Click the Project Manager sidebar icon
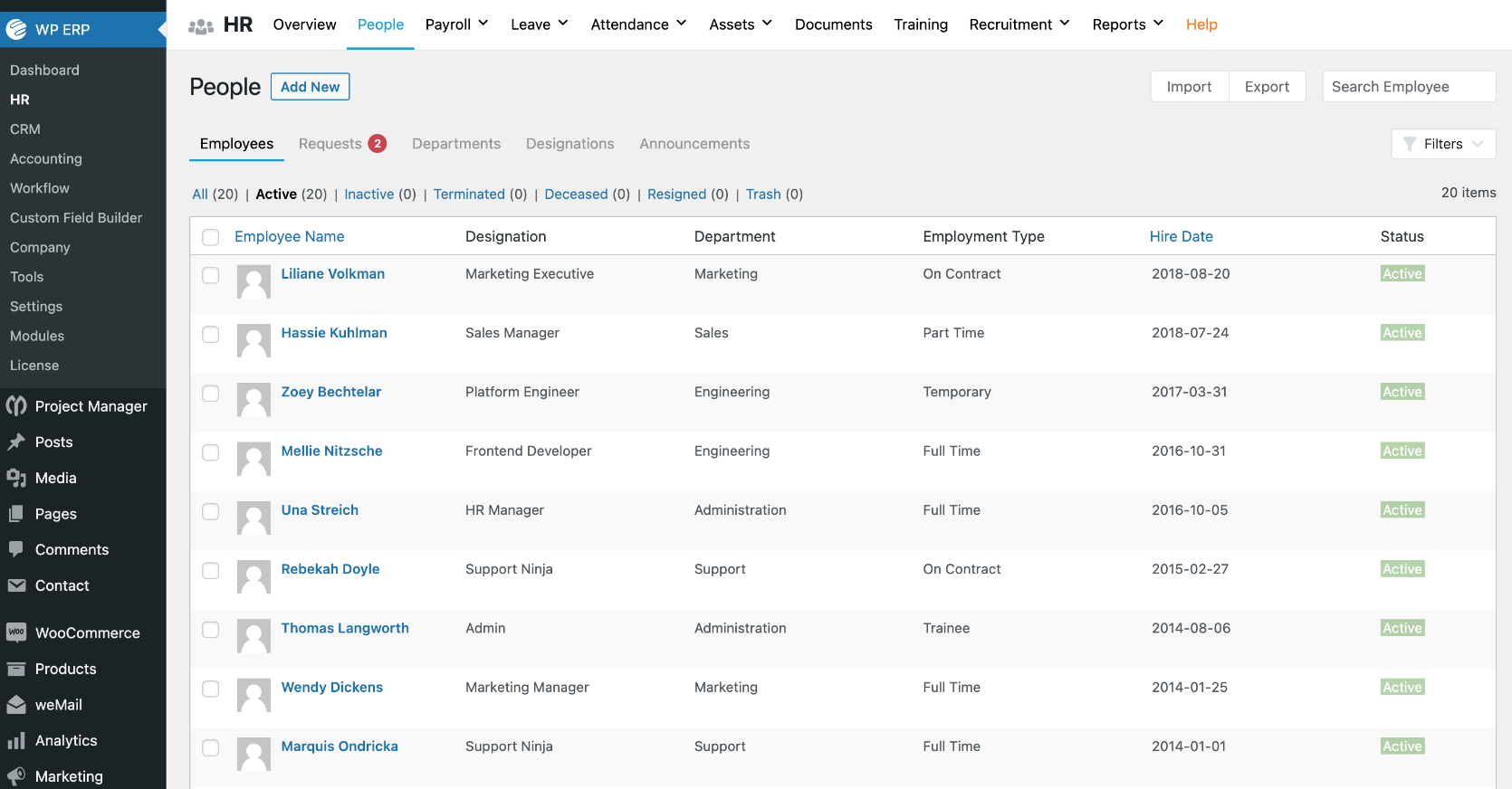The height and width of the screenshot is (789, 1512). click(16, 406)
